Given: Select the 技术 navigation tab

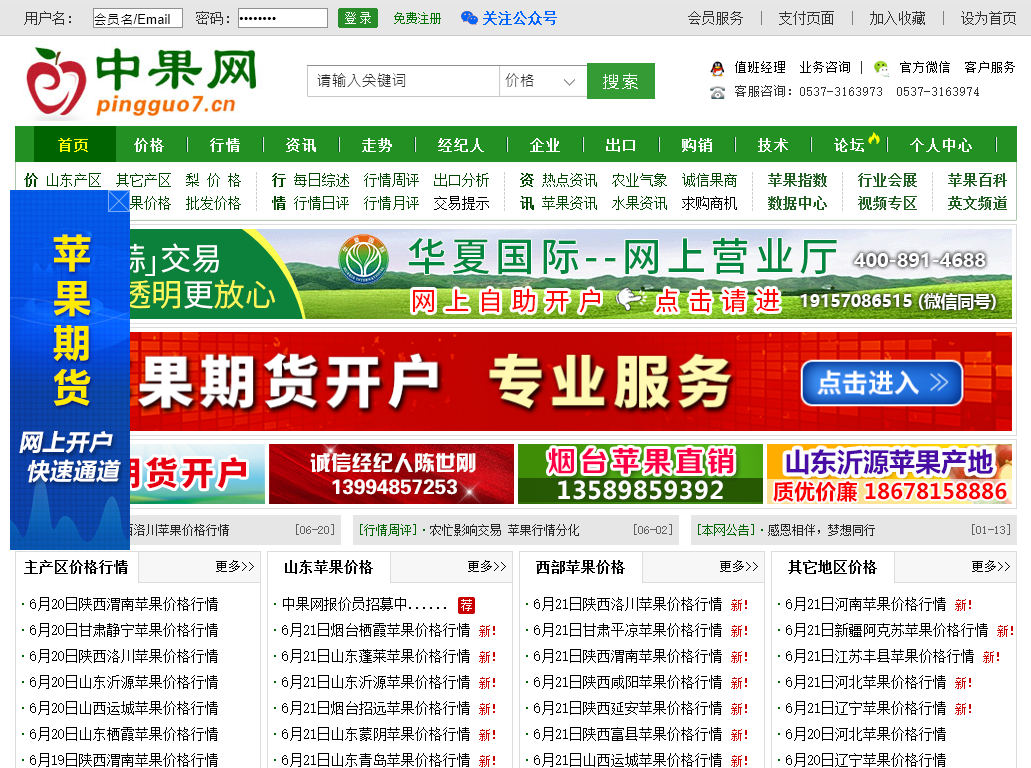Looking at the screenshot, I should click(773, 145).
